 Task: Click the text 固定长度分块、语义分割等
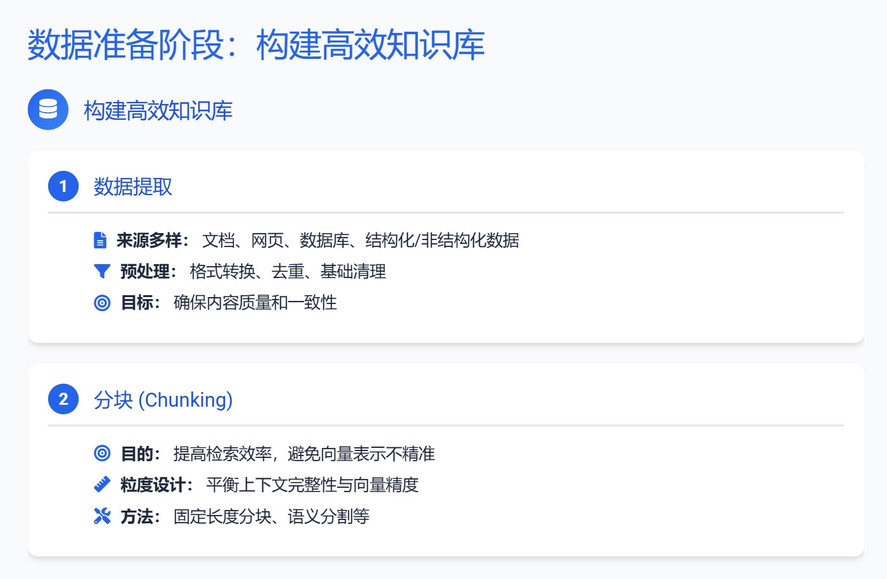point(272,516)
